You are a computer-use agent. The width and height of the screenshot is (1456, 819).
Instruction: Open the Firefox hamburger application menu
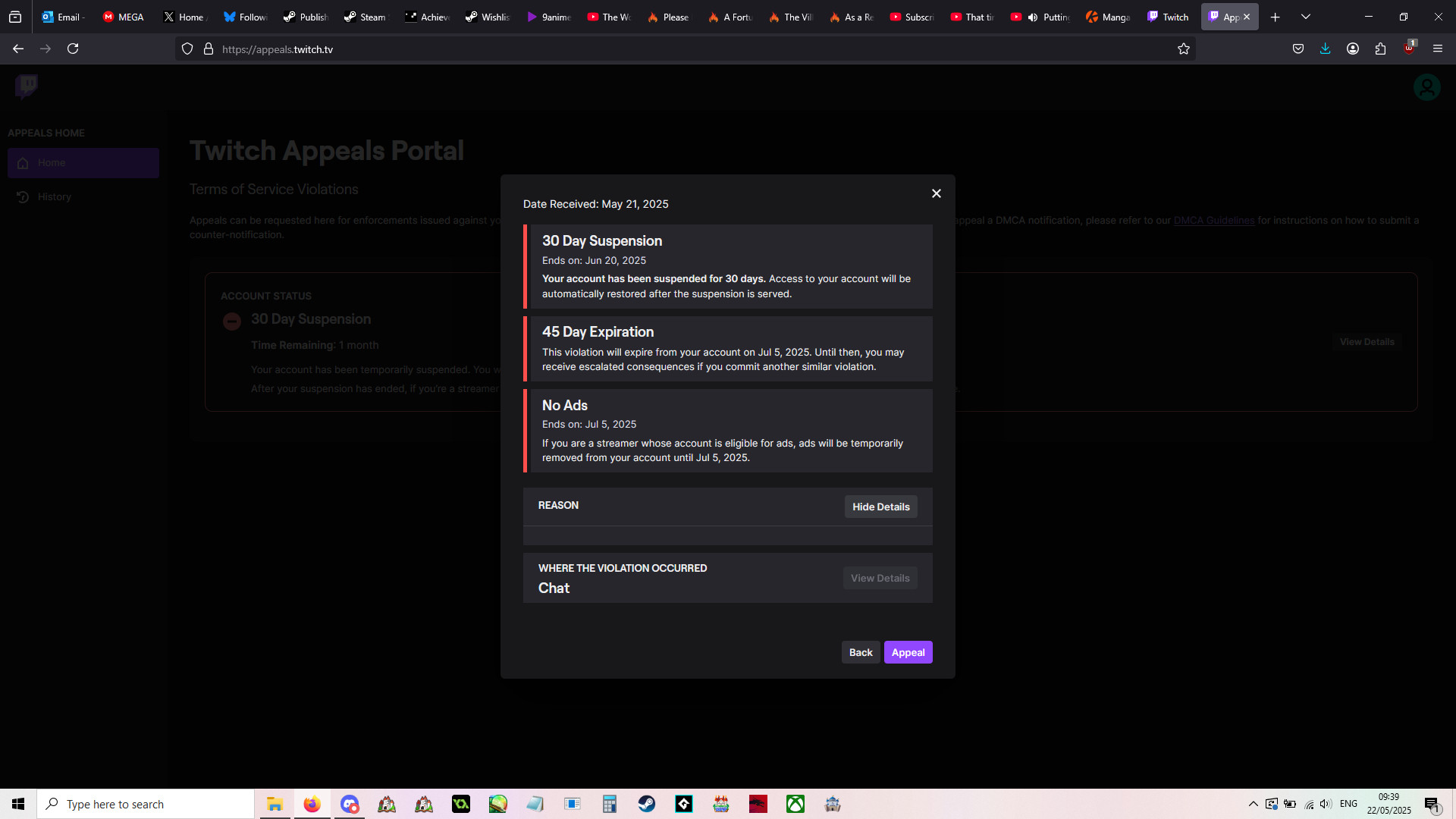coord(1437,49)
